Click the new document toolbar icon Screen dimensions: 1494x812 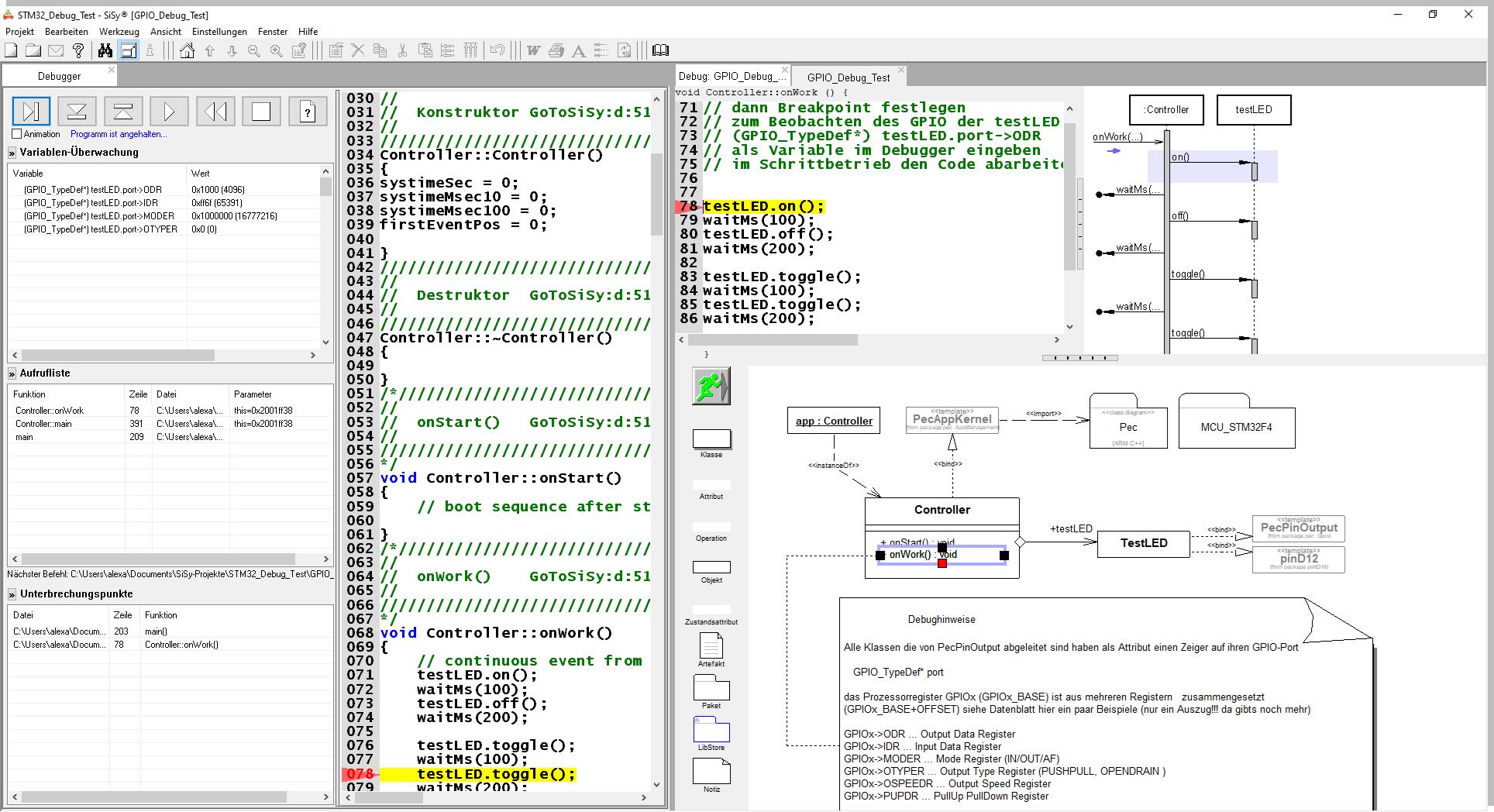pos(12,50)
